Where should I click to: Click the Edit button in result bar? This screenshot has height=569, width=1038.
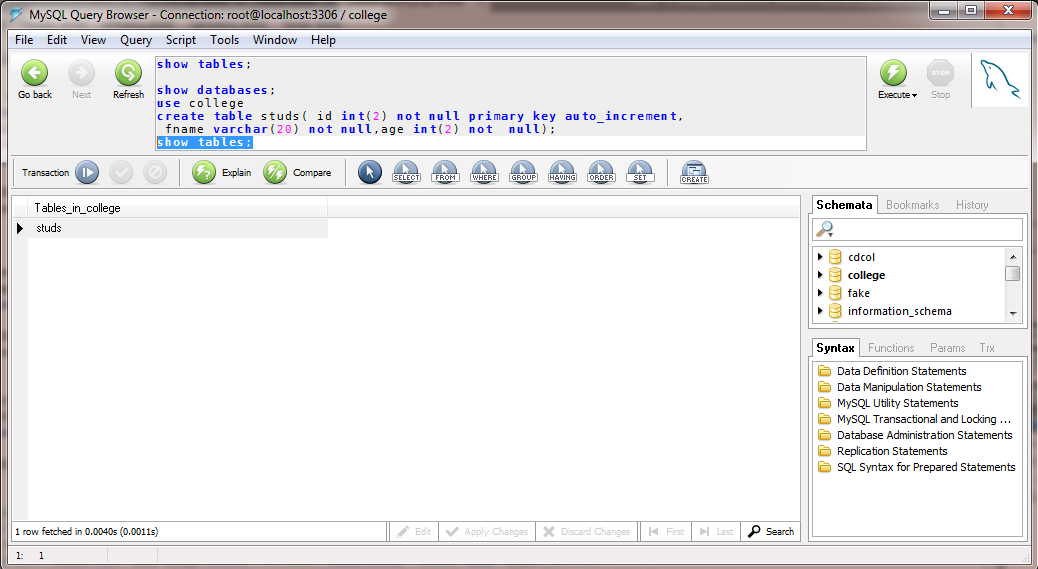click(x=413, y=531)
